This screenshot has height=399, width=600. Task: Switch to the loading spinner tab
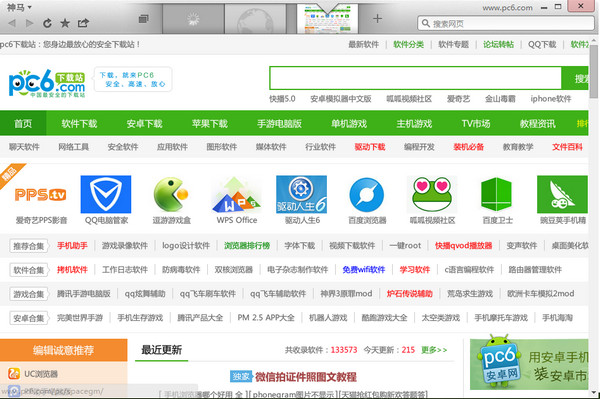pyautogui.click(x=193, y=18)
